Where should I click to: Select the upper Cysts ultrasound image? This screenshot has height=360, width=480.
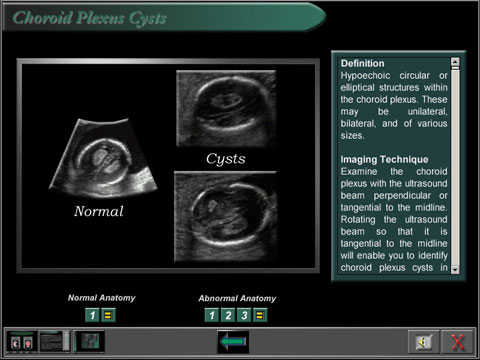pyautogui.click(x=226, y=108)
